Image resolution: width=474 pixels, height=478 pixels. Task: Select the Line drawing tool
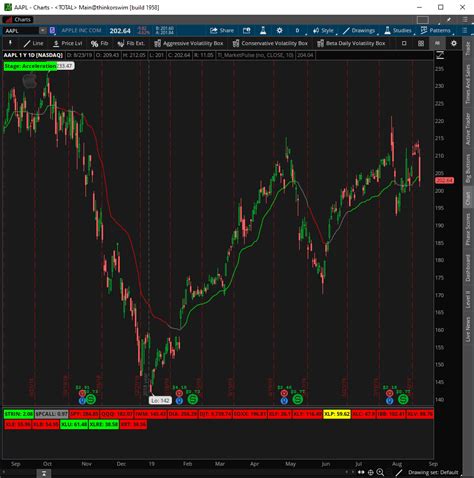33,43
